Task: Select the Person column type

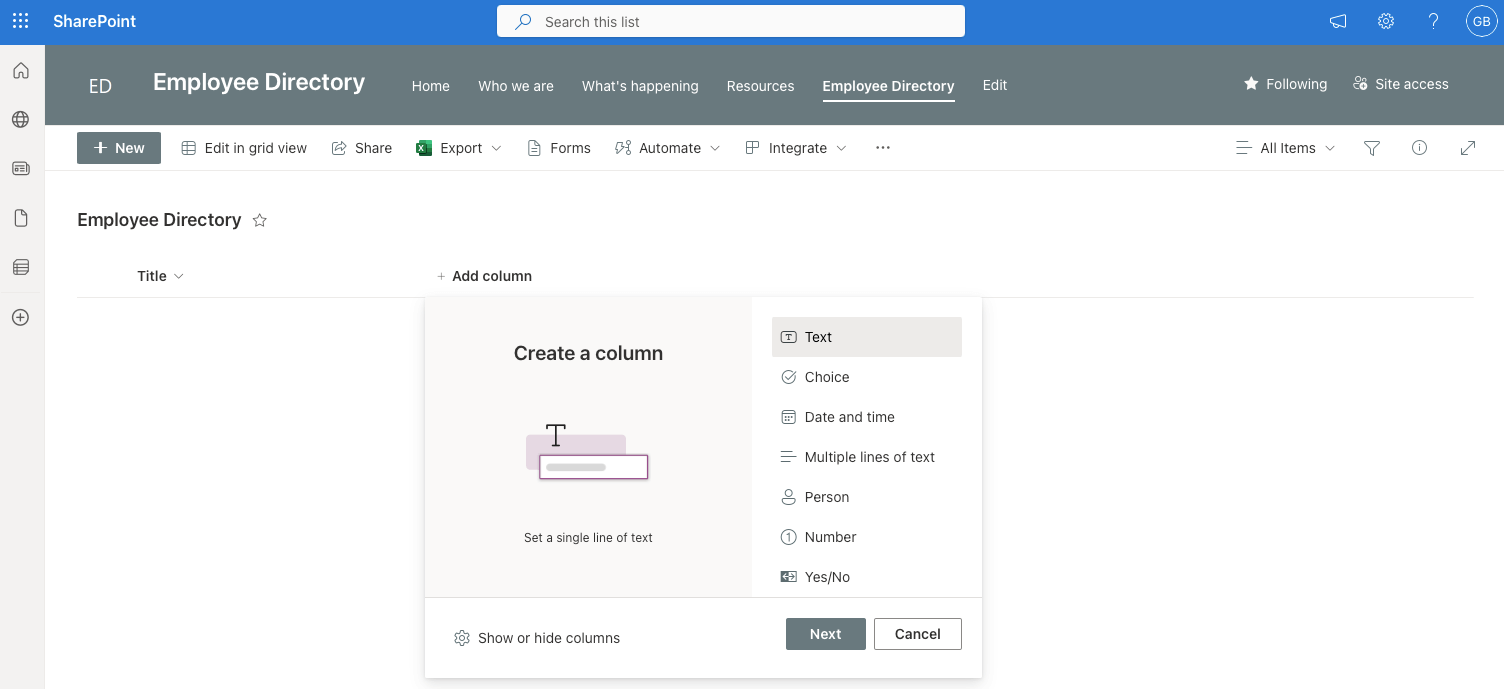Action: coord(827,497)
